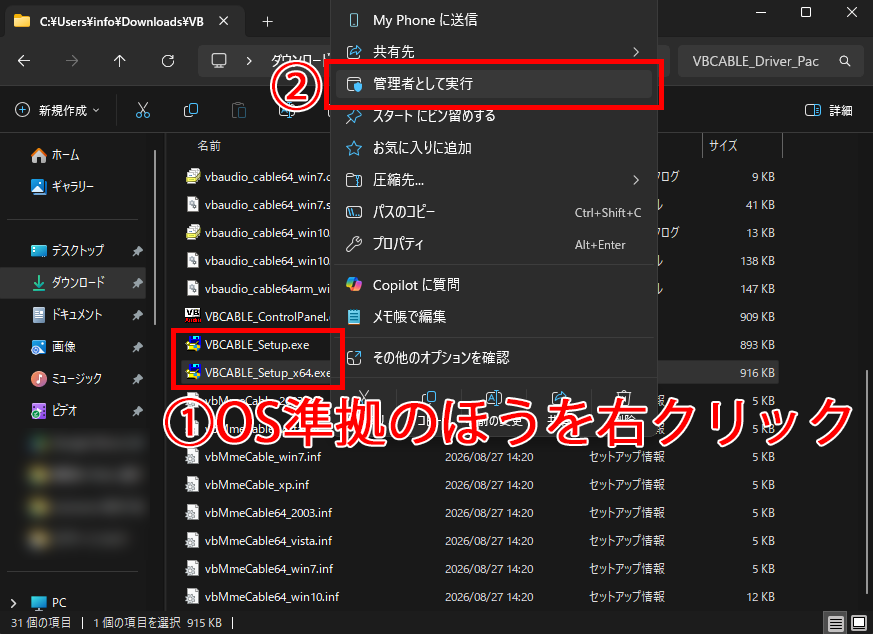
Task: Click the search magnifier icon
Action: pos(845,61)
